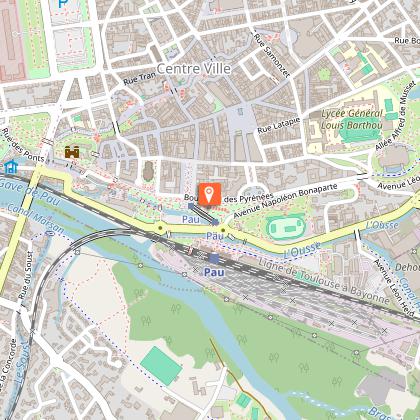
Task: Click the Centre Ville label
Action: tap(194, 69)
